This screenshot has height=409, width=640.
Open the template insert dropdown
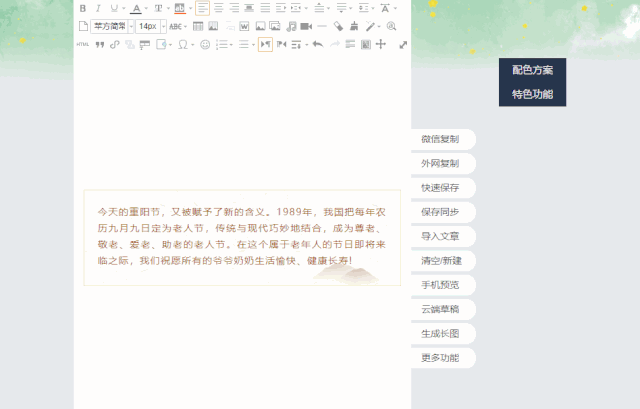(164, 44)
